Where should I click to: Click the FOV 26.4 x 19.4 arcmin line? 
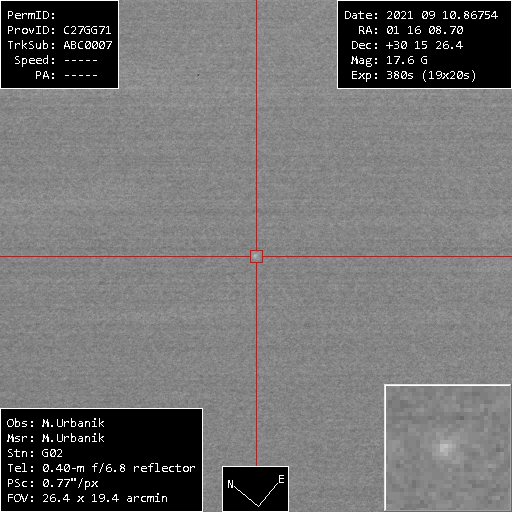[x=87, y=498]
